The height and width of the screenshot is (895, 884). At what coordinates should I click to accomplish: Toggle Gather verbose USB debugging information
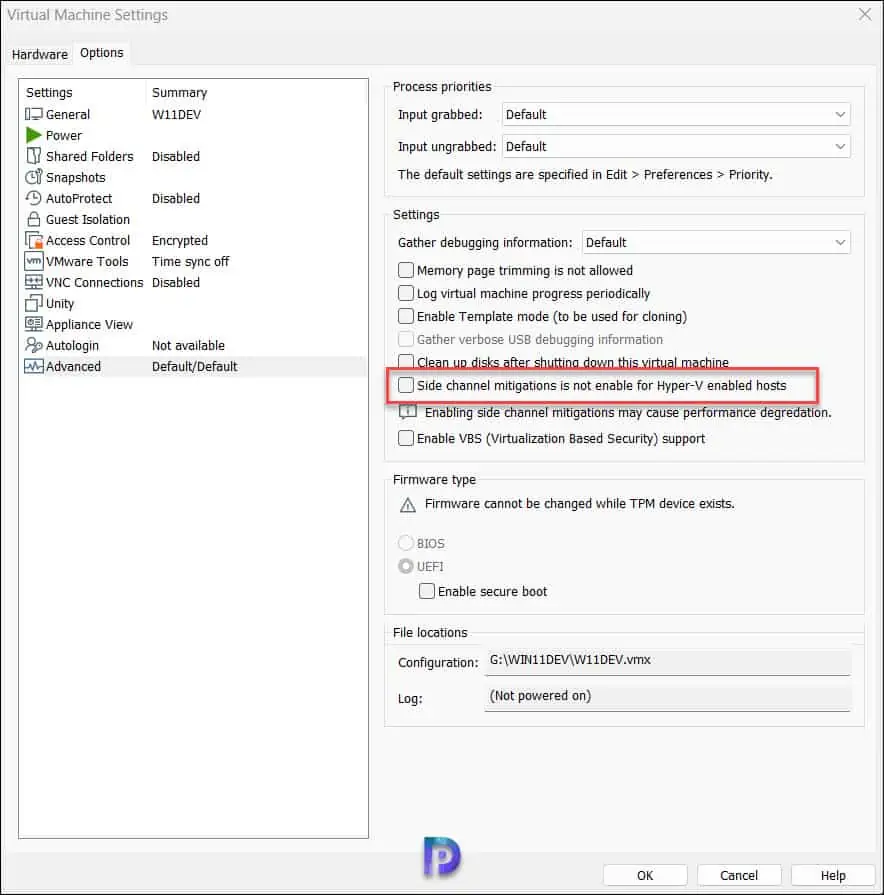click(406, 339)
